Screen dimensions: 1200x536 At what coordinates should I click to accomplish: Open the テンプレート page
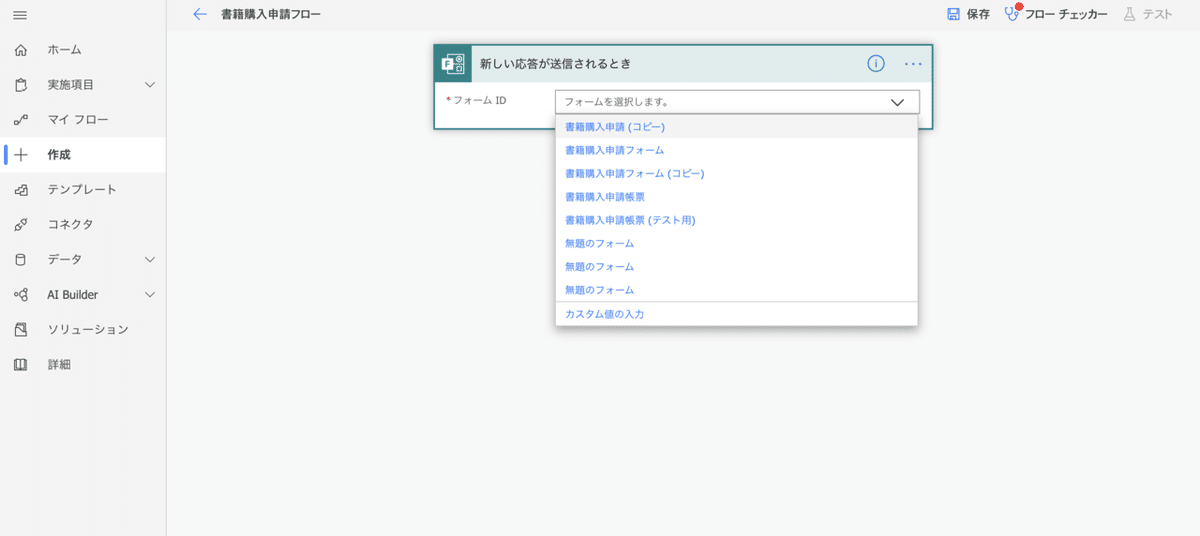point(82,190)
